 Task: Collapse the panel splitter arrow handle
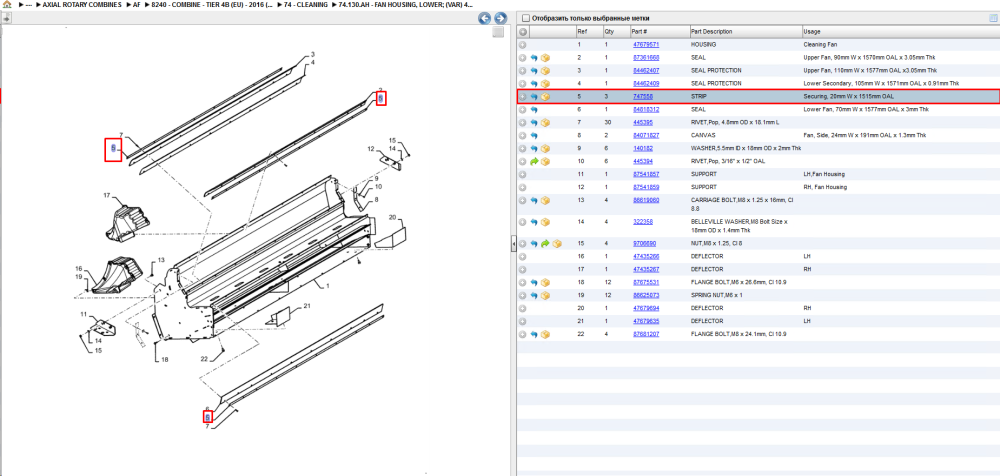(x=513, y=244)
